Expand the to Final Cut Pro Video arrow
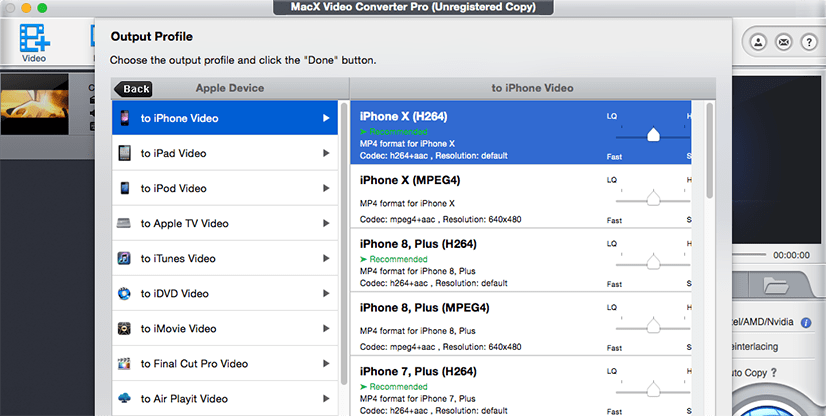 pos(326,363)
